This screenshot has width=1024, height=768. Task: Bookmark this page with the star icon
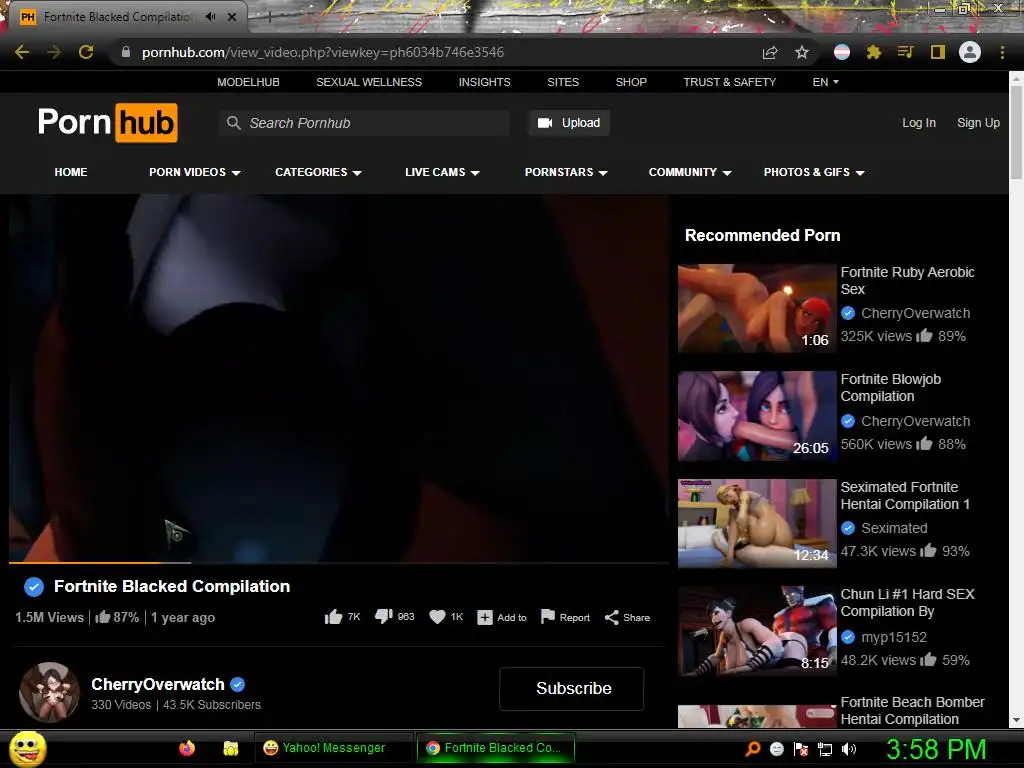tap(802, 52)
